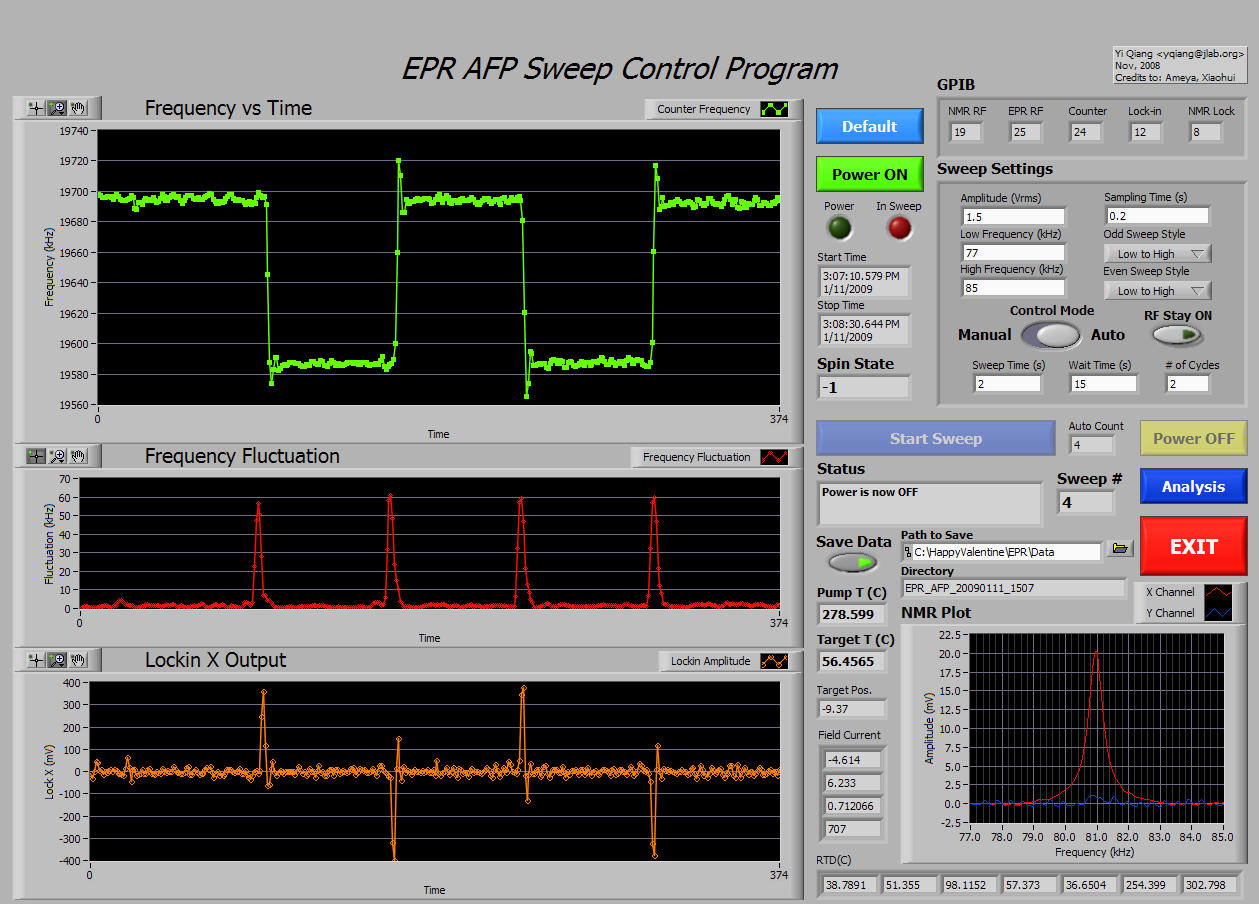Click the Default button
This screenshot has height=904, width=1259.
tap(869, 126)
